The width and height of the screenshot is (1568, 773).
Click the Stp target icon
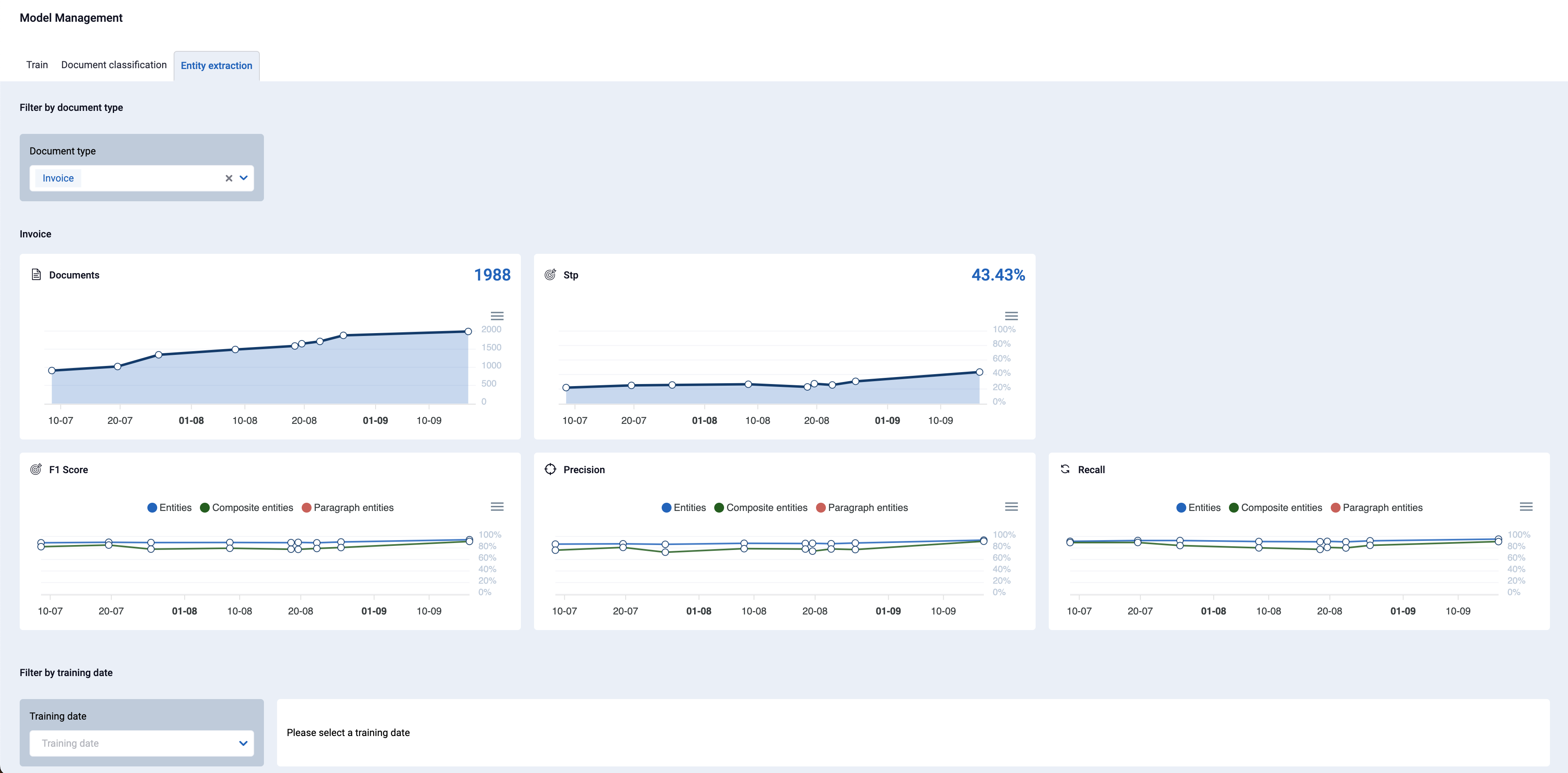coord(550,275)
